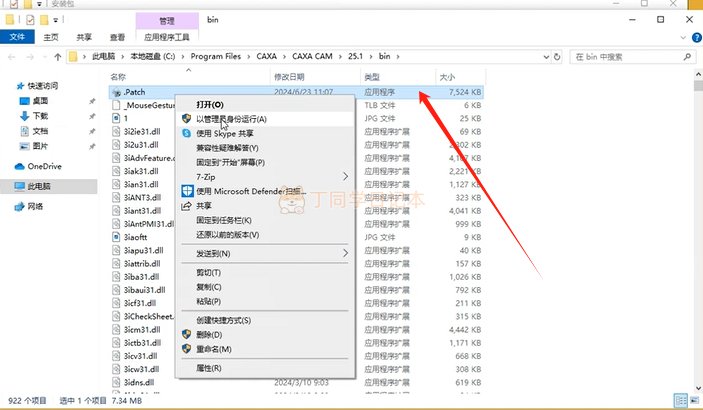The image size is (703, 410).
Task: Select OneDrive in the navigation pane
Action: 44,166
